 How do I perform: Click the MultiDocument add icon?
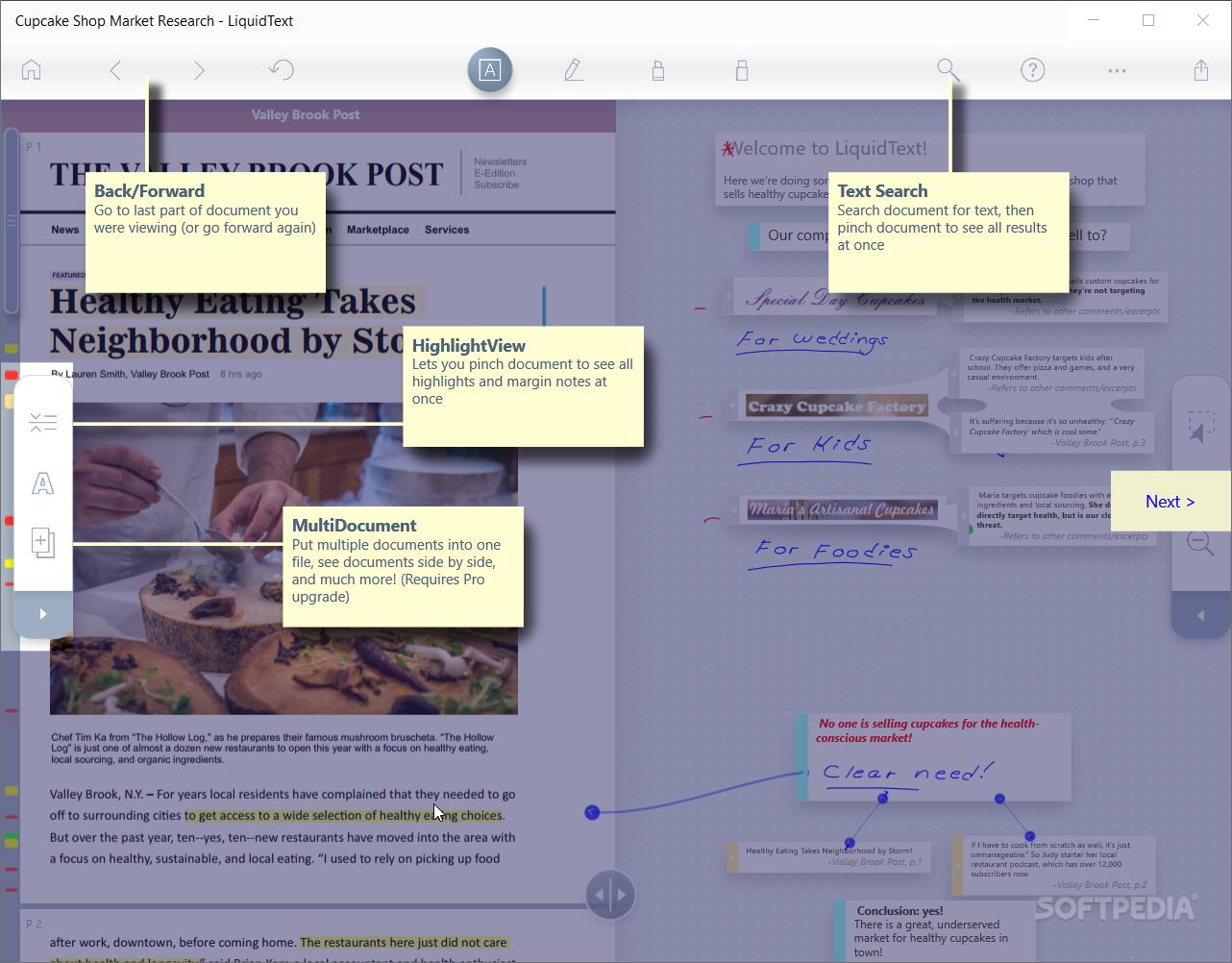pos(42,543)
